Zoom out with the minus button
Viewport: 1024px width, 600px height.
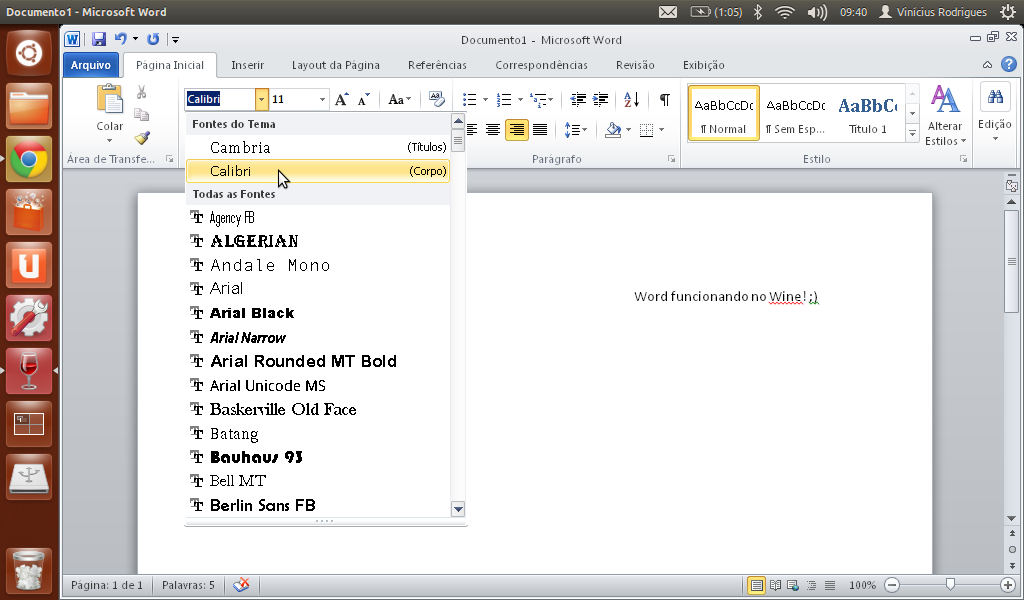(892, 585)
